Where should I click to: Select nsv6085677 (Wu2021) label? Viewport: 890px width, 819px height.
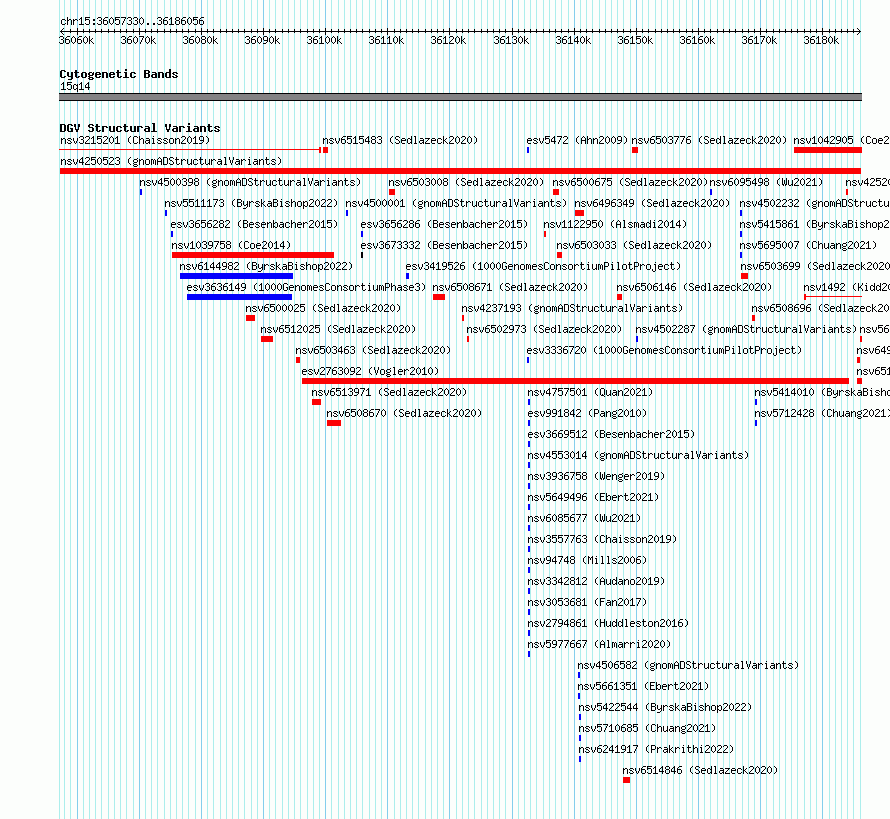pyautogui.click(x=584, y=518)
